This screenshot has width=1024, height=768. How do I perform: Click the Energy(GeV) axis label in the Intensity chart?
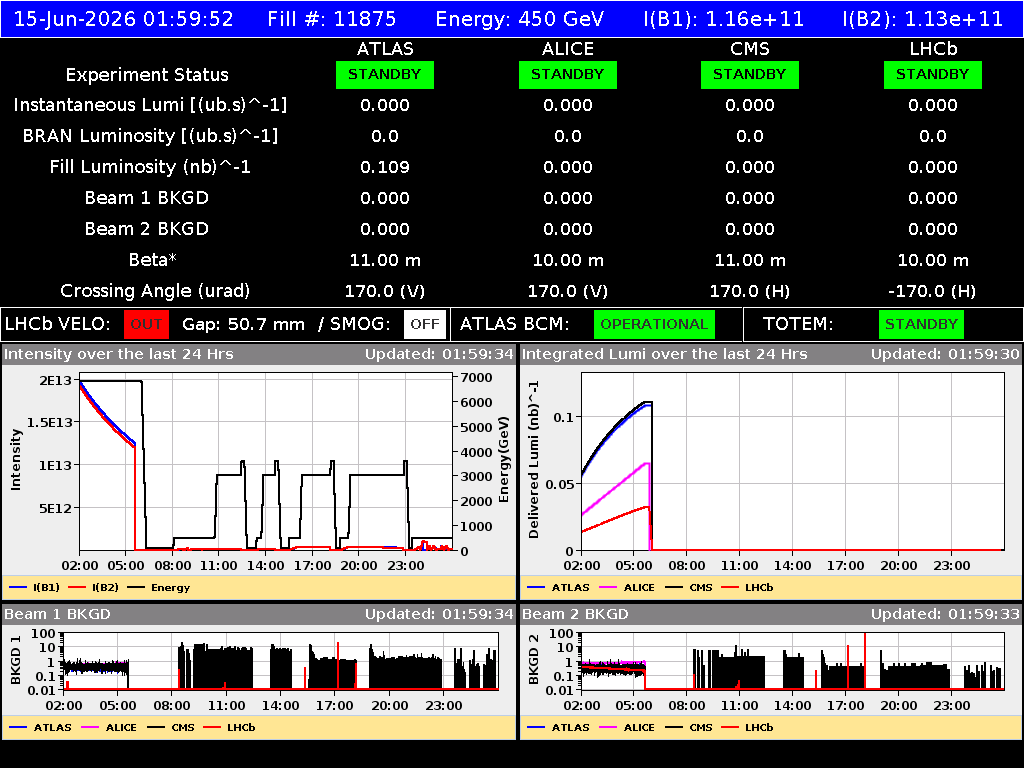click(504, 460)
